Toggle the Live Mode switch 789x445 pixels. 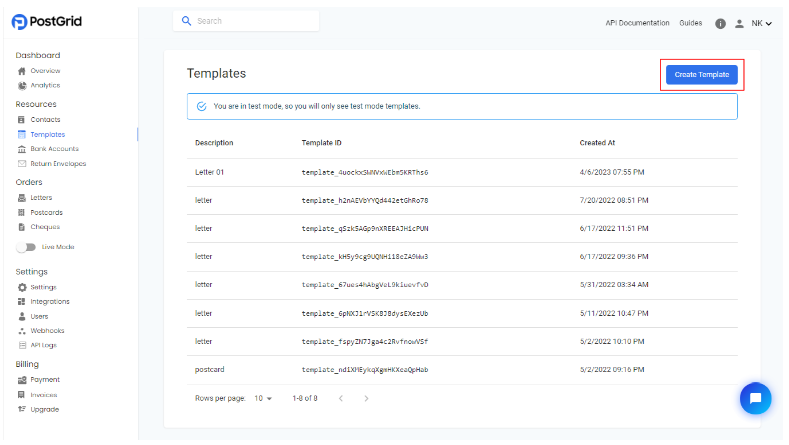(x=26, y=247)
